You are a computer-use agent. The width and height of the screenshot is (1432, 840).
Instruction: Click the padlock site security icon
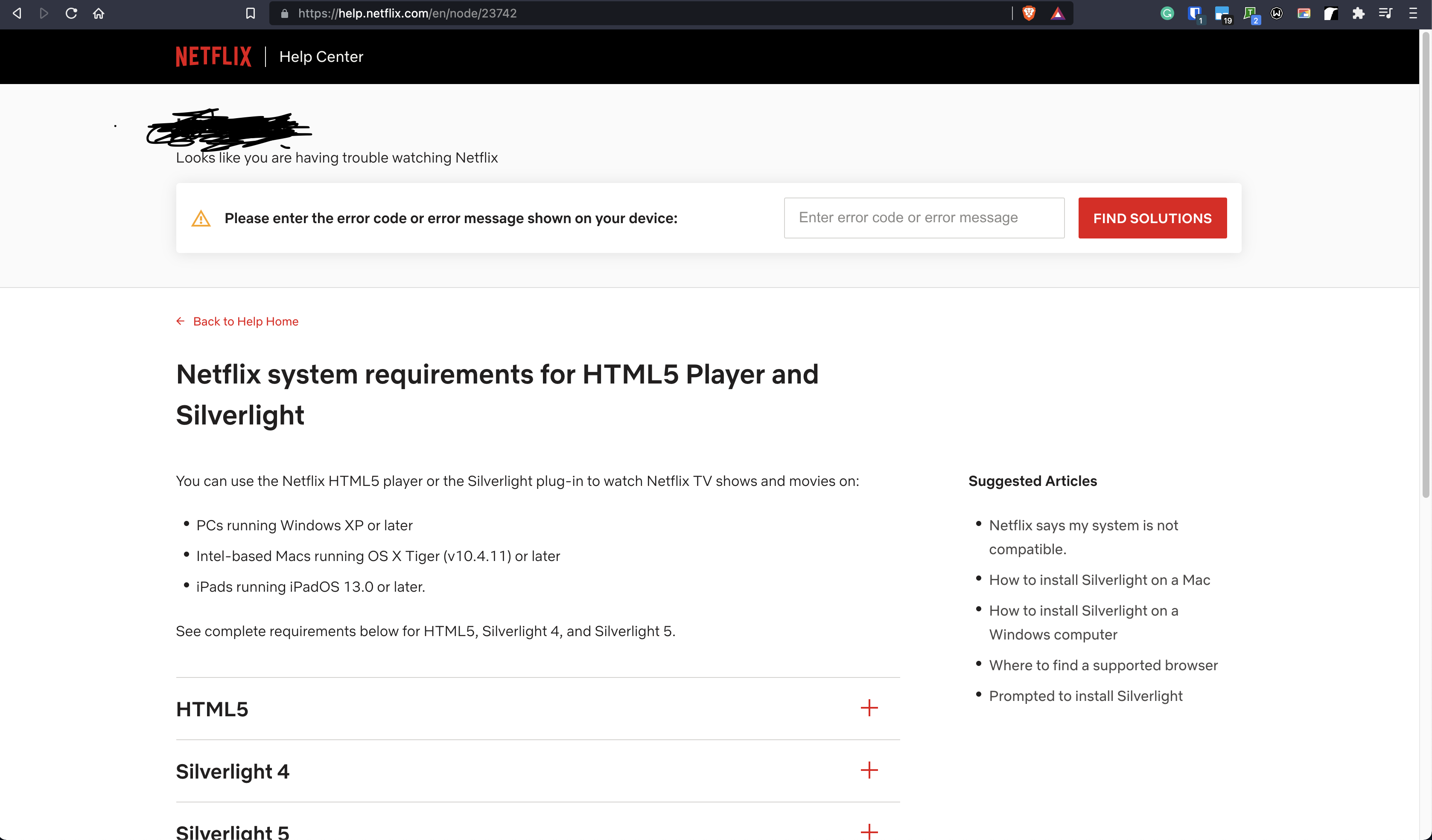coord(285,13)
